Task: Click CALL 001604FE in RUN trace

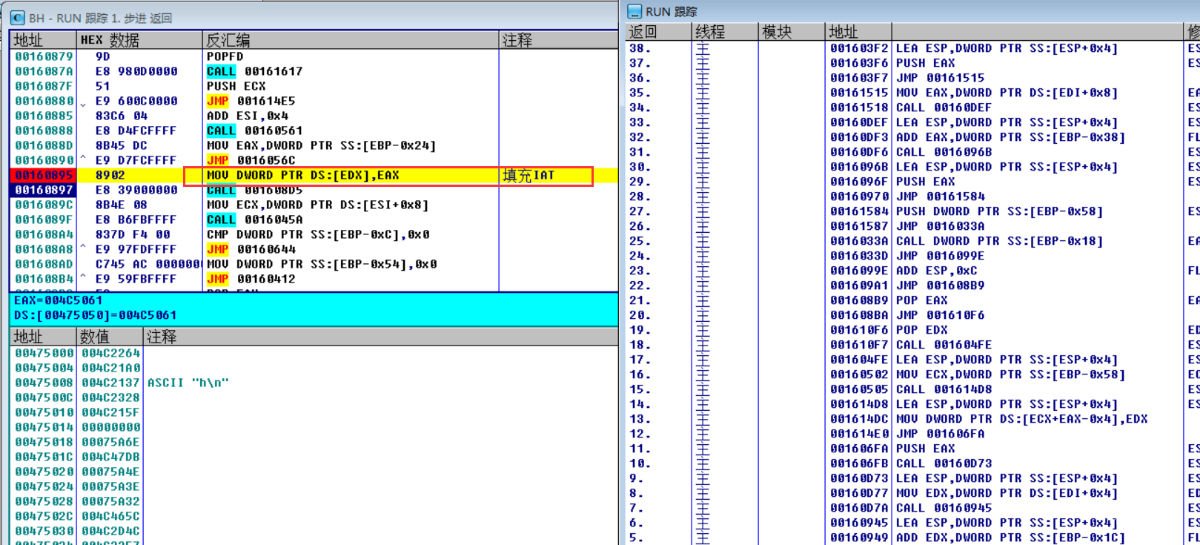Action: (x=944, y=344)
